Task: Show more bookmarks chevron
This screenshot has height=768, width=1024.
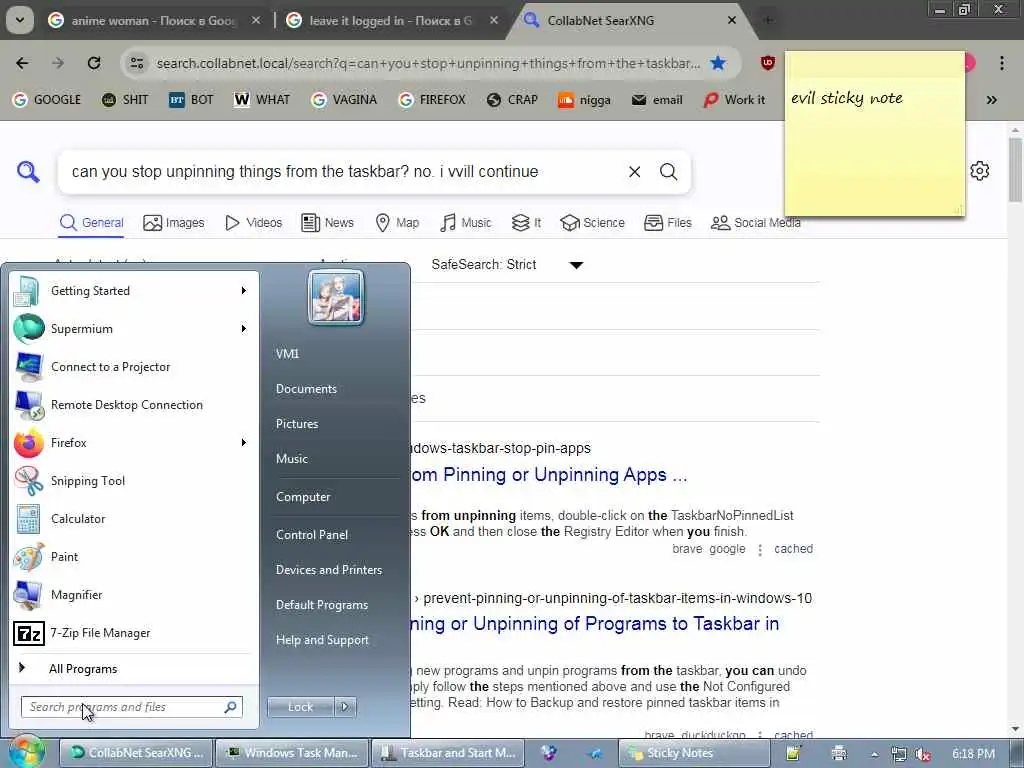Action: click(x=991, y=100)
